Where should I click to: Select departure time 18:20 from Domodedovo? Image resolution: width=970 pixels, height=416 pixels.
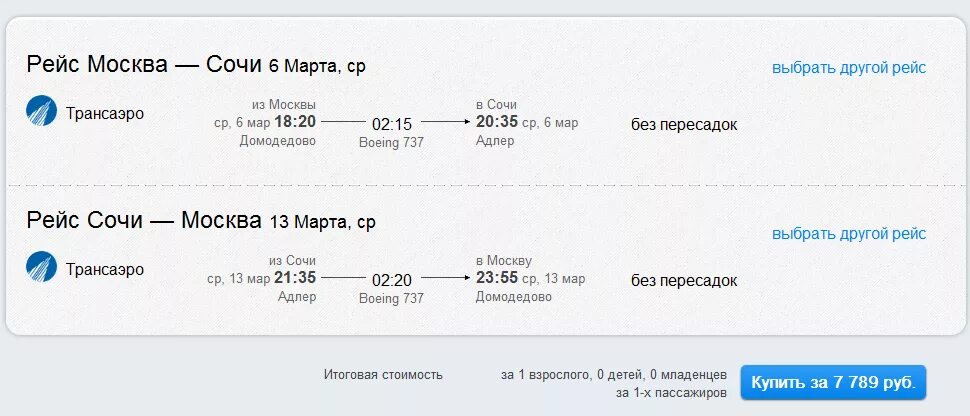[296, 122]
